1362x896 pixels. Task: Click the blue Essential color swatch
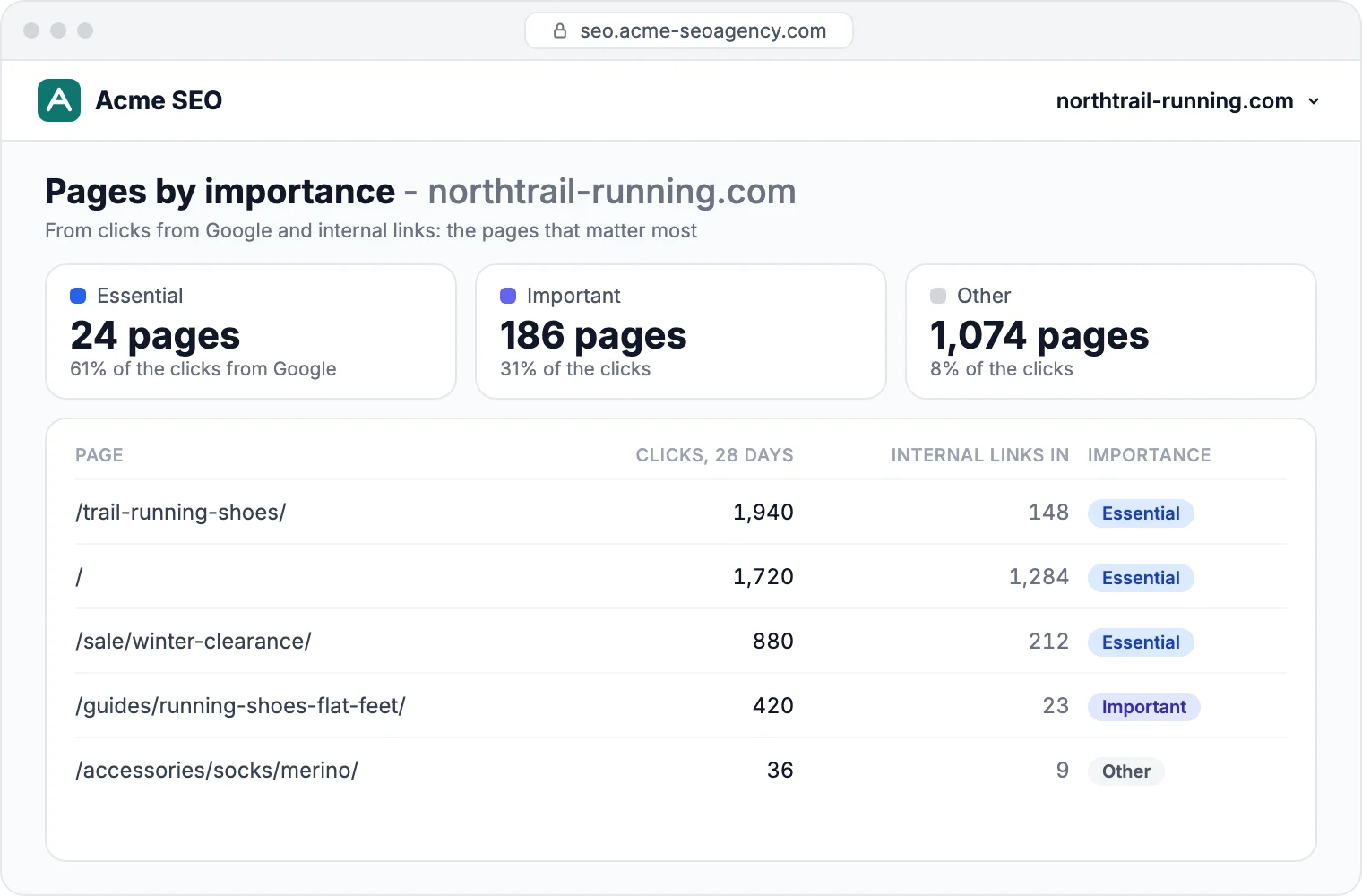tap(78, 296)
